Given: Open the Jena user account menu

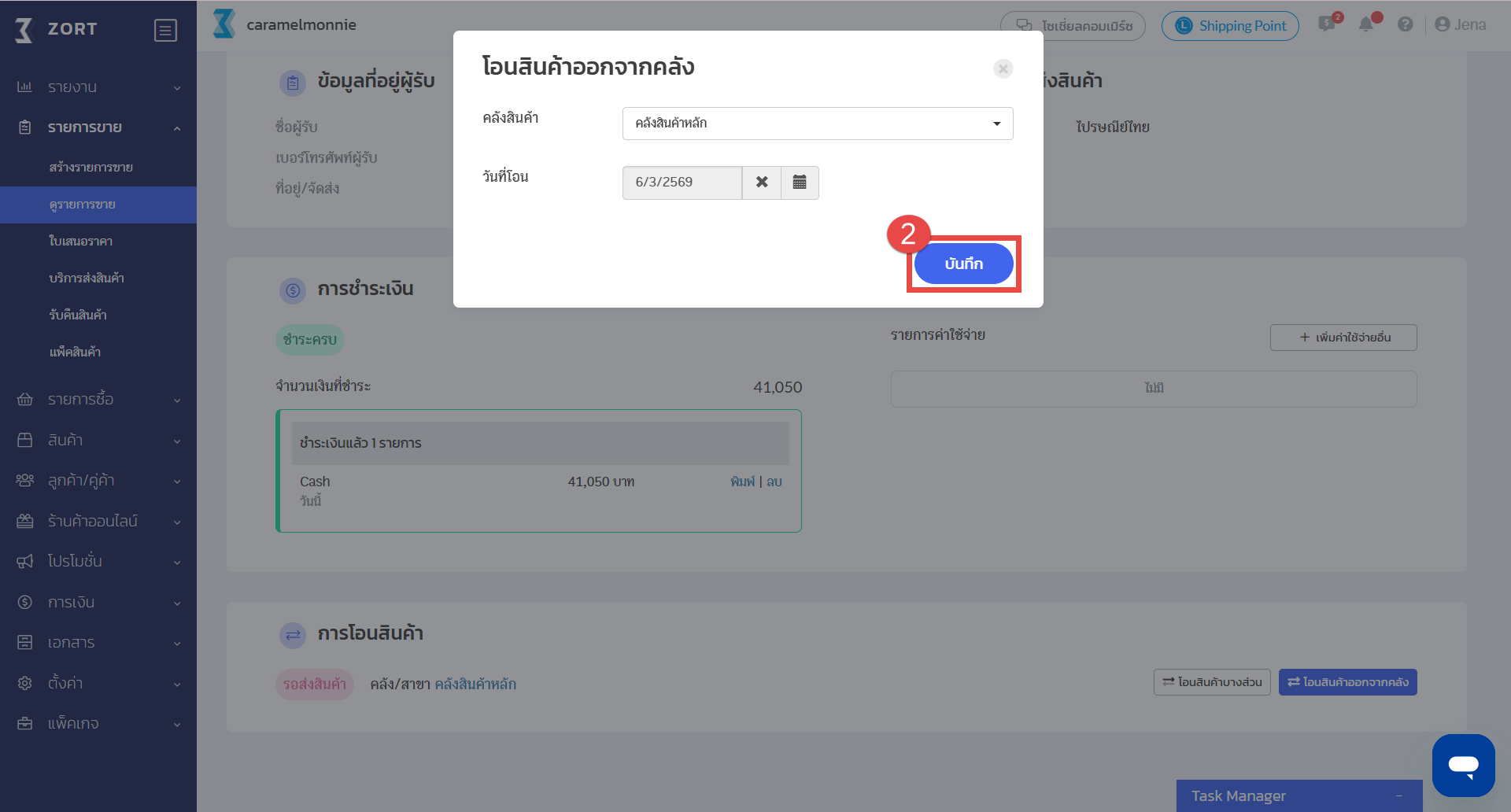Looking at the screenshot, I should [x=1461, y=25].
